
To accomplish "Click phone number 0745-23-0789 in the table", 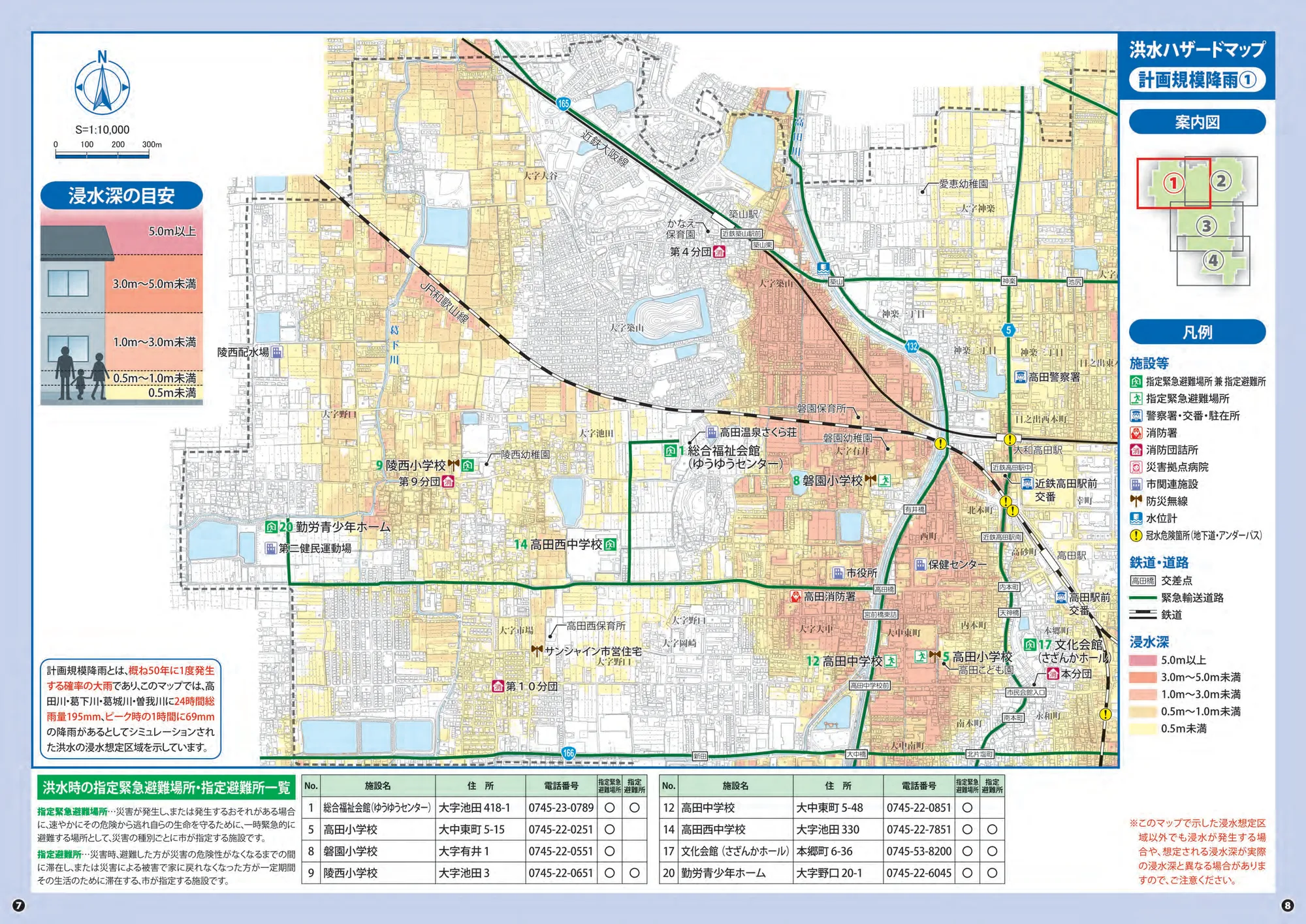I will [x=561, y=808].
